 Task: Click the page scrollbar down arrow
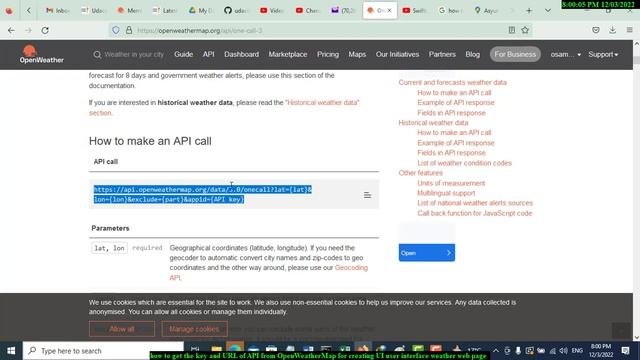point(636,338)
